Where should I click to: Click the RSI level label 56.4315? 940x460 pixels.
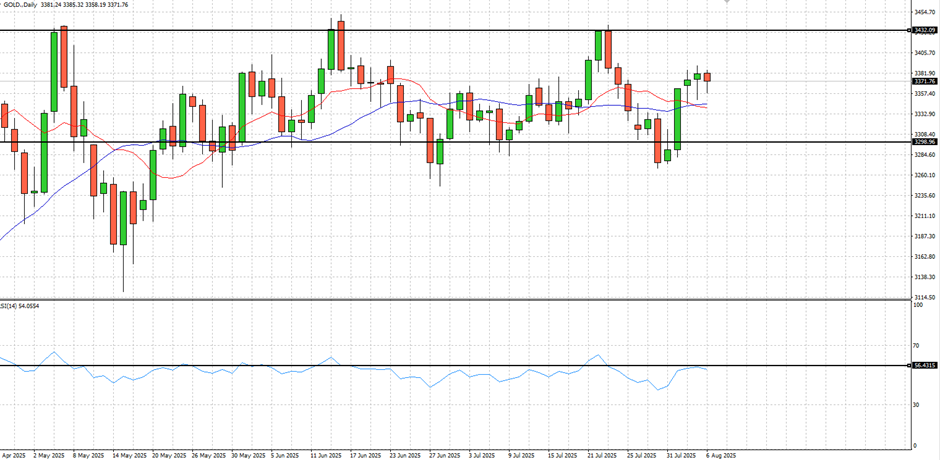pos(925,366)
